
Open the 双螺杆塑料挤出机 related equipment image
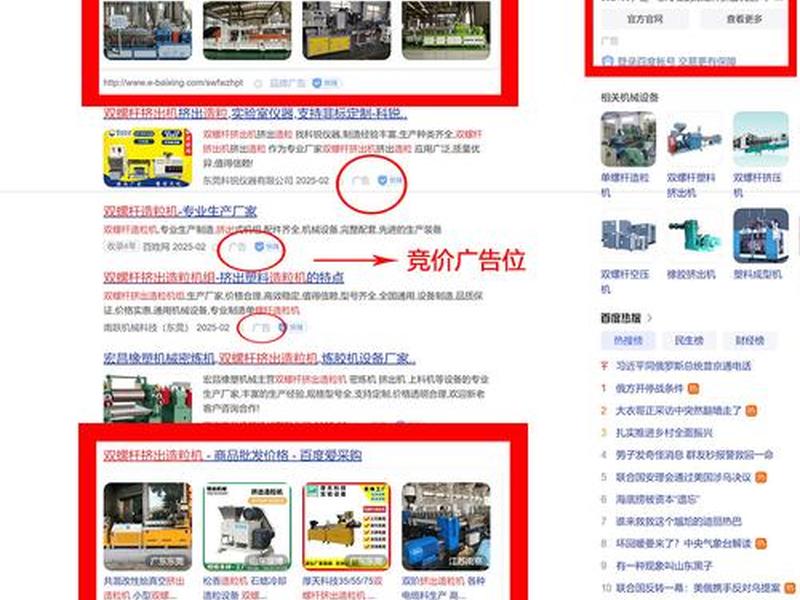tap(694, 139)
